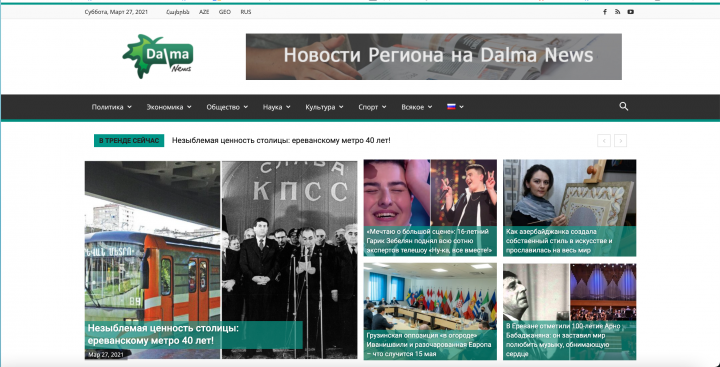
Task: Click the singer on stage thumbnail
Action: [x=463, y=193]
